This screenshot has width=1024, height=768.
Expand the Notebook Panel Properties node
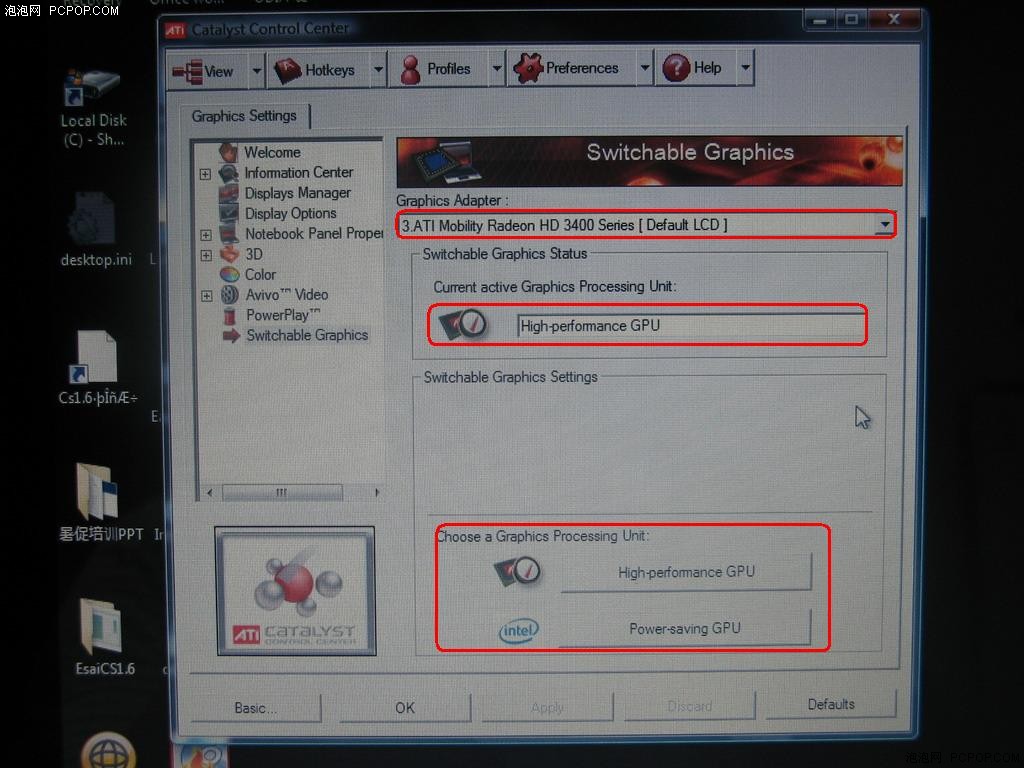coord(206,235)
